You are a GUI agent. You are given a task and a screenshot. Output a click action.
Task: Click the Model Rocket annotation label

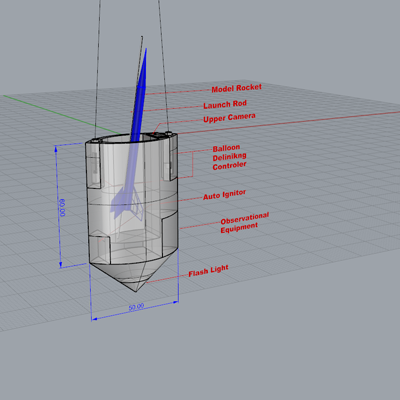coord(237,88)
